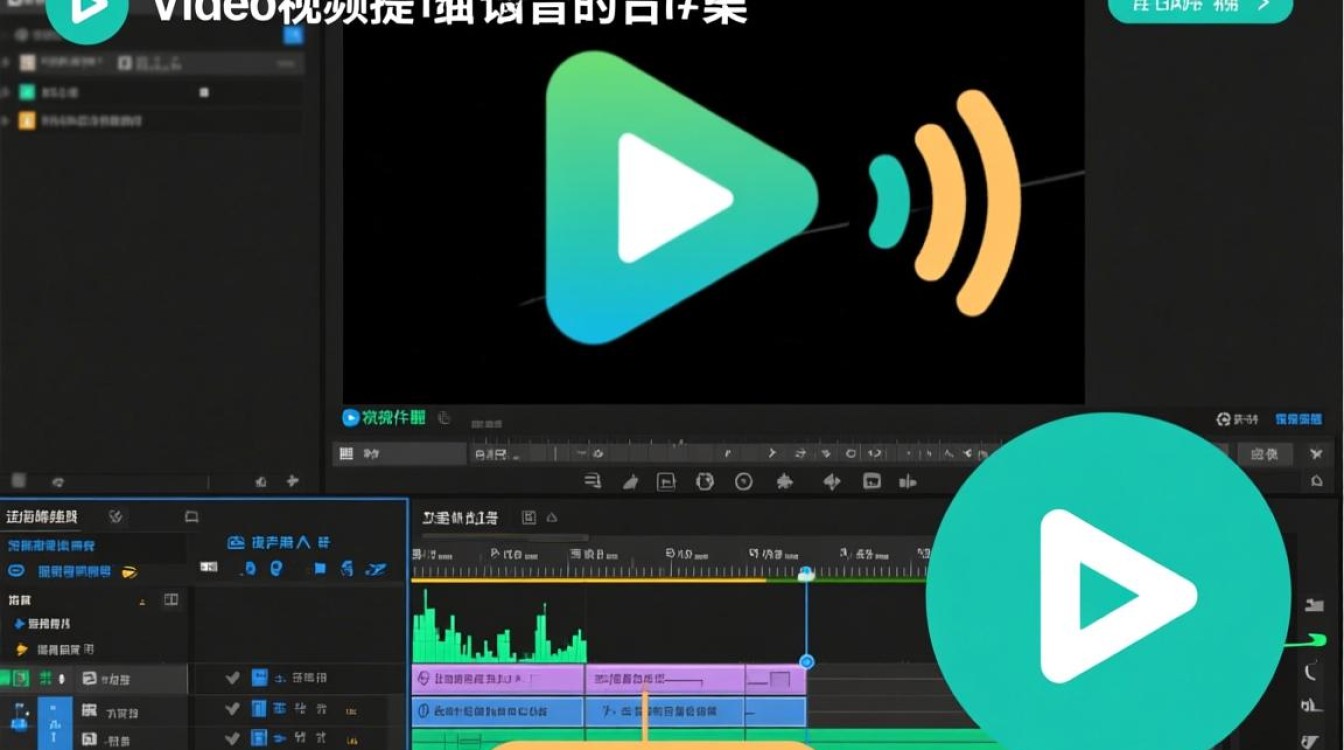Image resolution: width=1344 pixels, height=750 pixels.
Task: Click the grid icon at the toolbar's left end
Action: pos(347,454)
